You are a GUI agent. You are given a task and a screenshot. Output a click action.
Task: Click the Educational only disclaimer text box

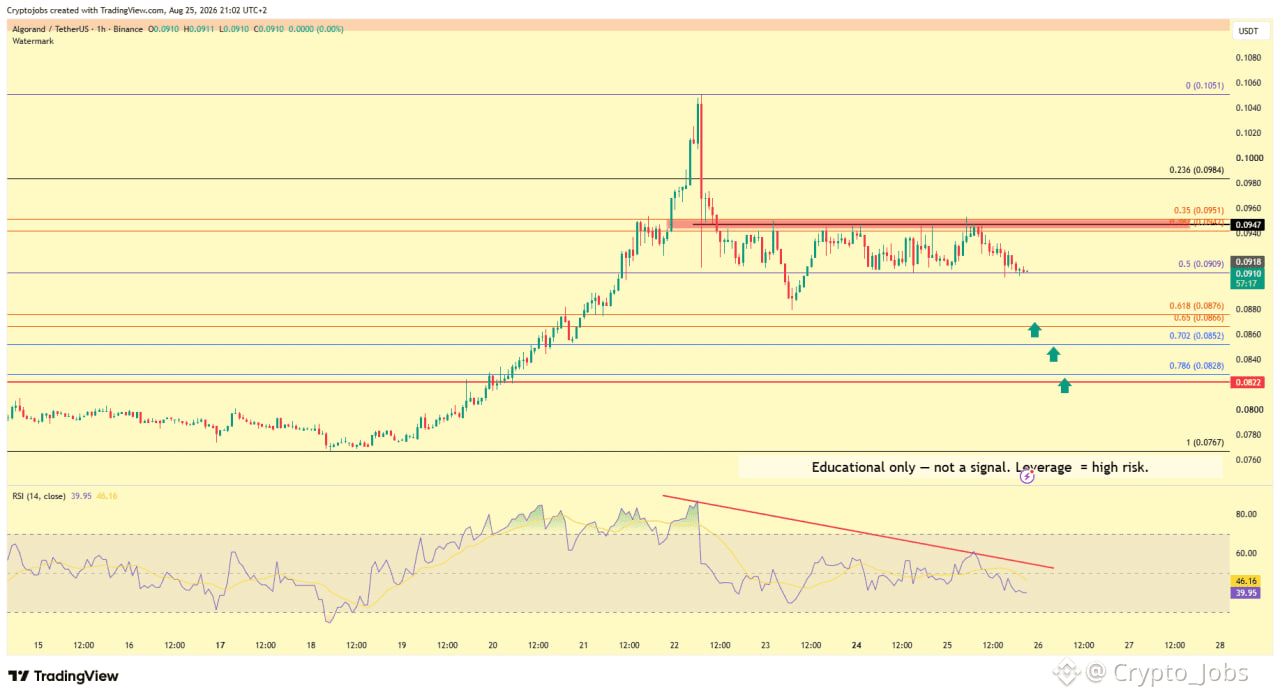point(980,467)
